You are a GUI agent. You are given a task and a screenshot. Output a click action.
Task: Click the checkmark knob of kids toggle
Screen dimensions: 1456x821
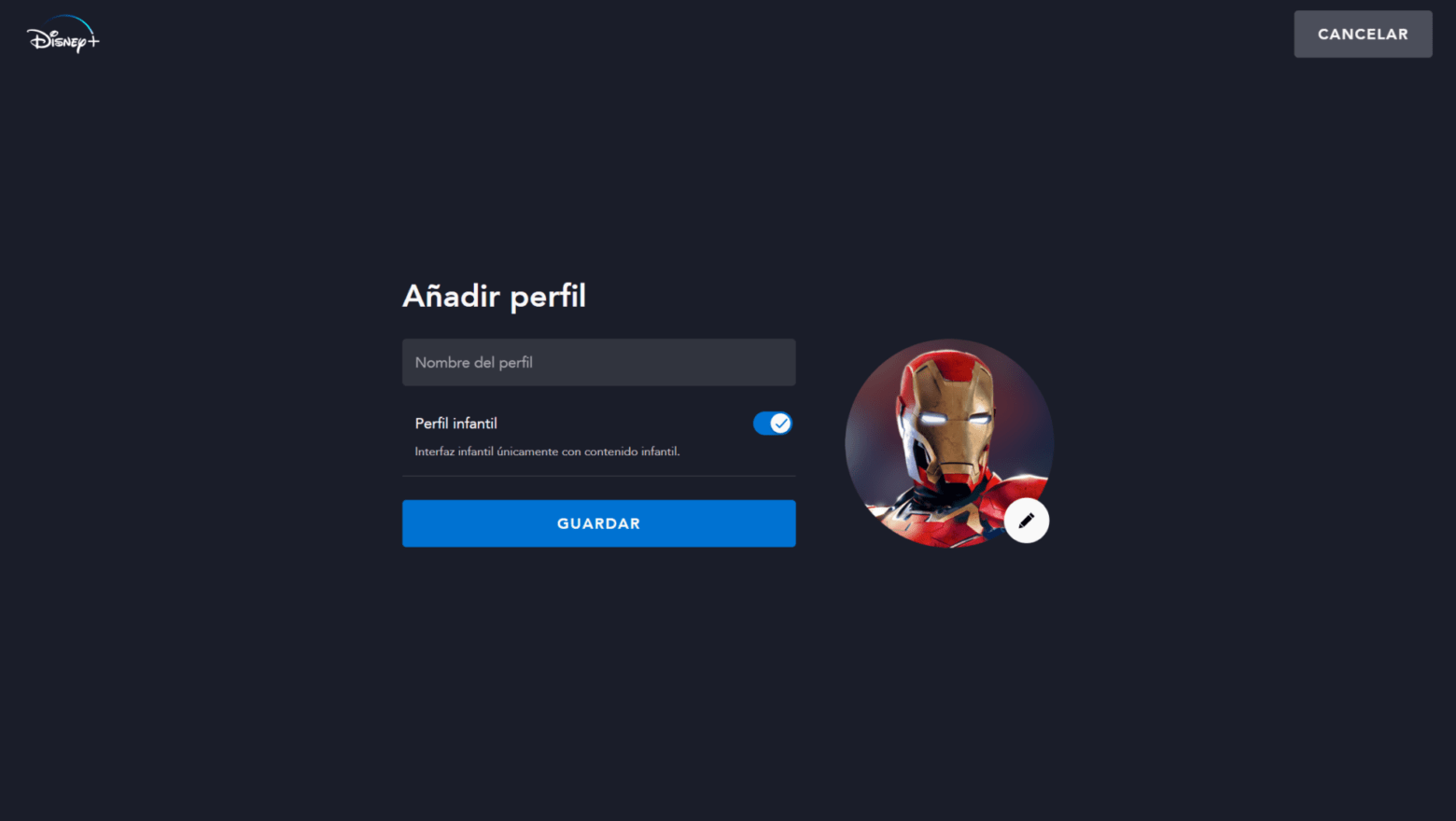click(x=781, y=424)
